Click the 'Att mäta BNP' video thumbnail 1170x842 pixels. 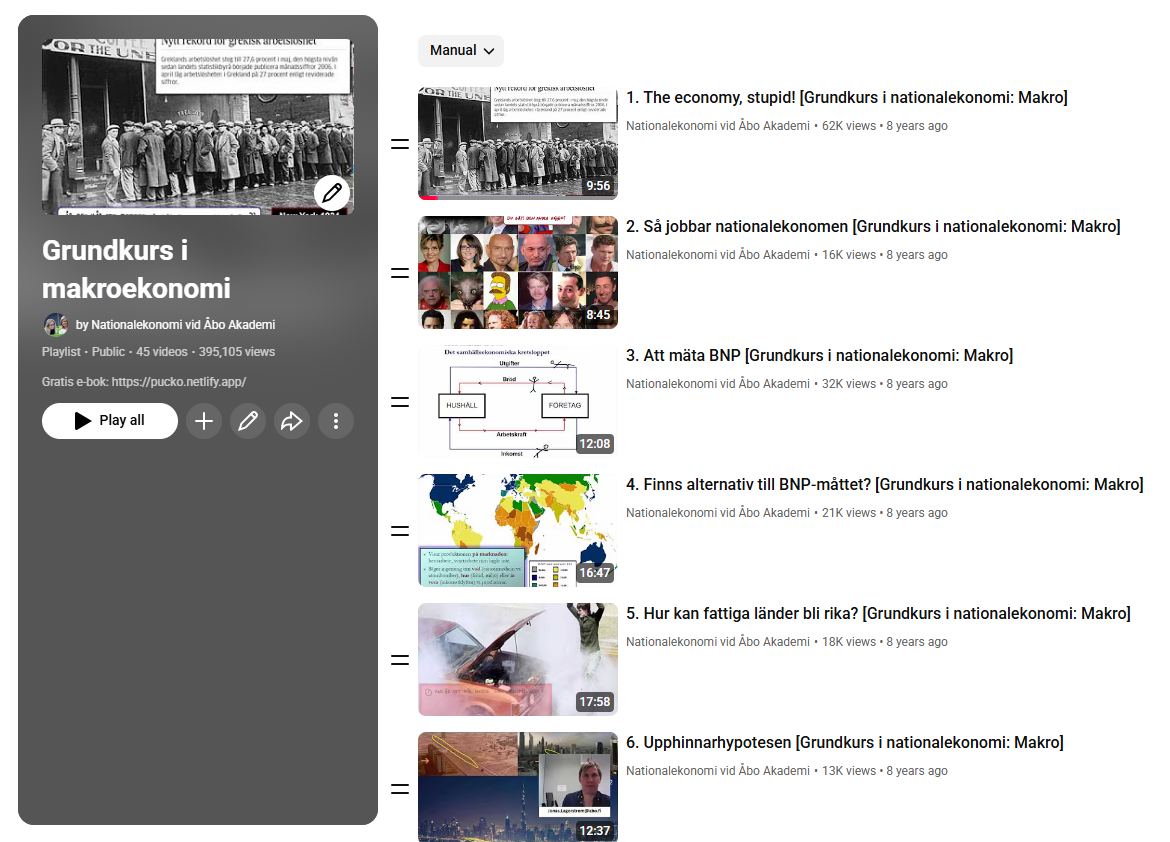pyautogui.click(x=517, y=402)
